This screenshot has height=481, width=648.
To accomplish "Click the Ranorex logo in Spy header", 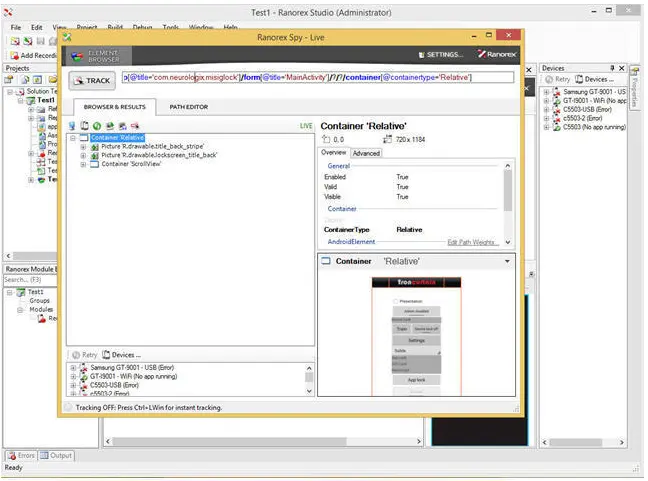I will point(497,54).
